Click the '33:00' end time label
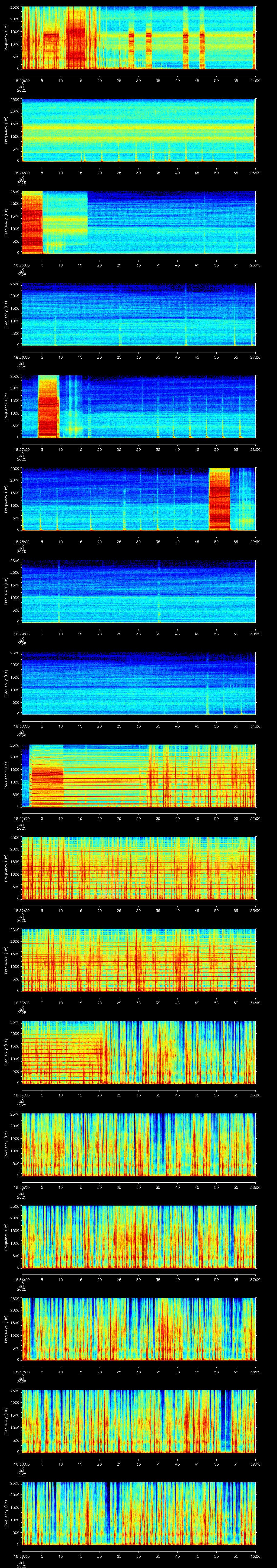This screenshot has width=277, height=1568. pos(256,910)
